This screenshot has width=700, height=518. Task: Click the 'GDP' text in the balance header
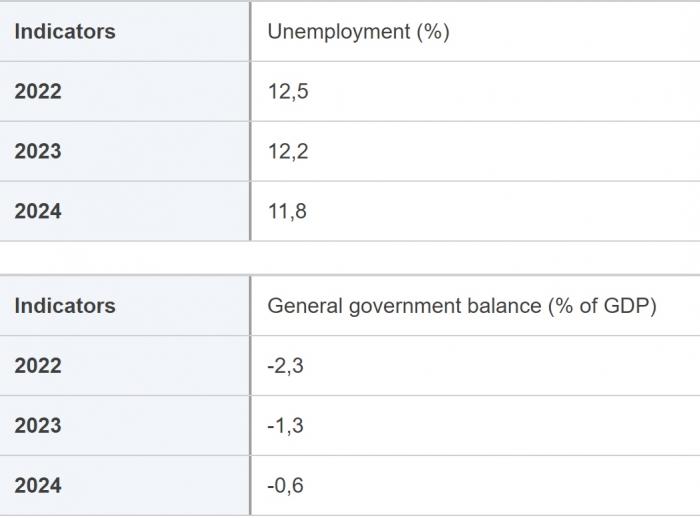point(627,306)
